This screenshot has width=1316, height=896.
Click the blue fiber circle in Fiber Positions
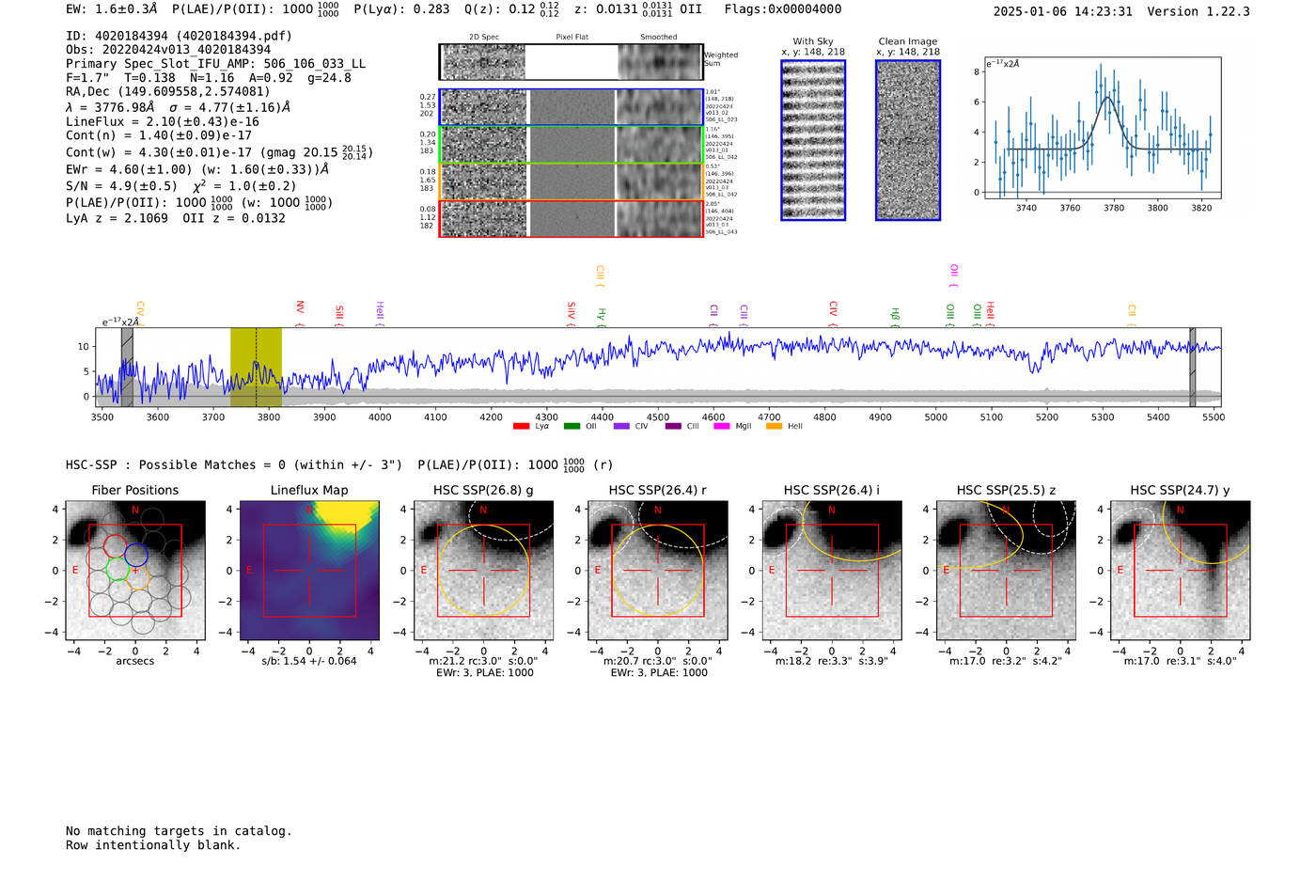click(136, 554)
